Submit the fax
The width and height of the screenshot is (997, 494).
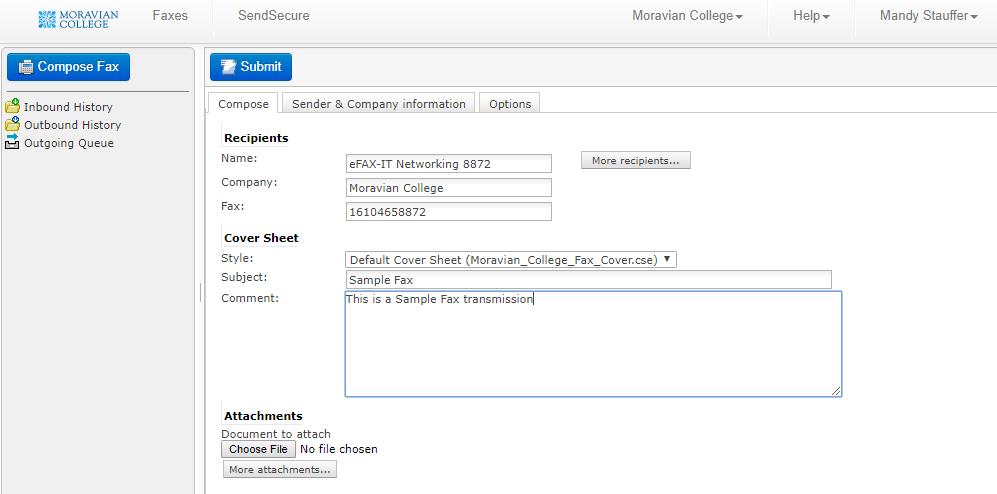[251, 67]
